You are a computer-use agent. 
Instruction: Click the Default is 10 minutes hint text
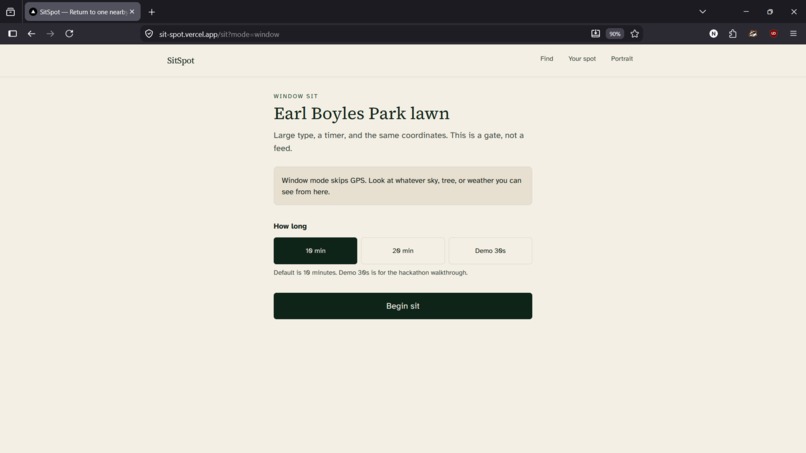point(371,273)
